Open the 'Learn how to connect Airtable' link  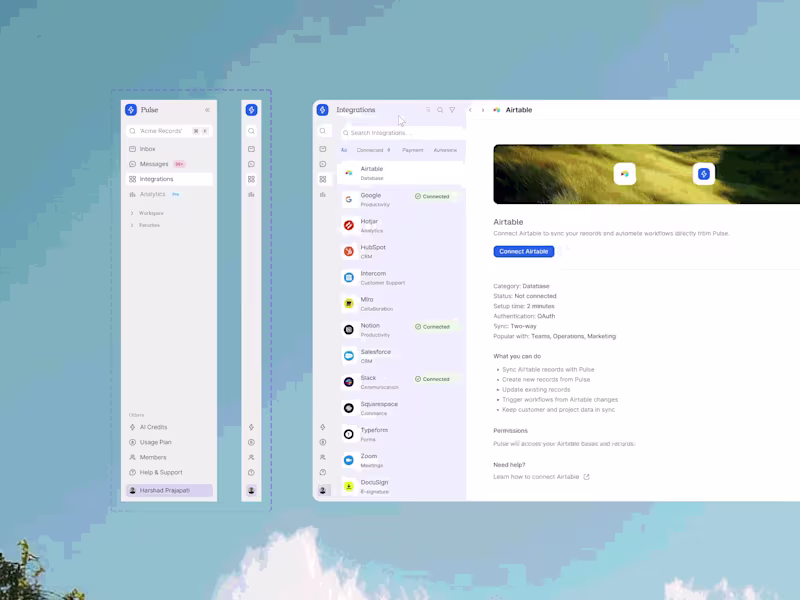[x=541, y=477]
